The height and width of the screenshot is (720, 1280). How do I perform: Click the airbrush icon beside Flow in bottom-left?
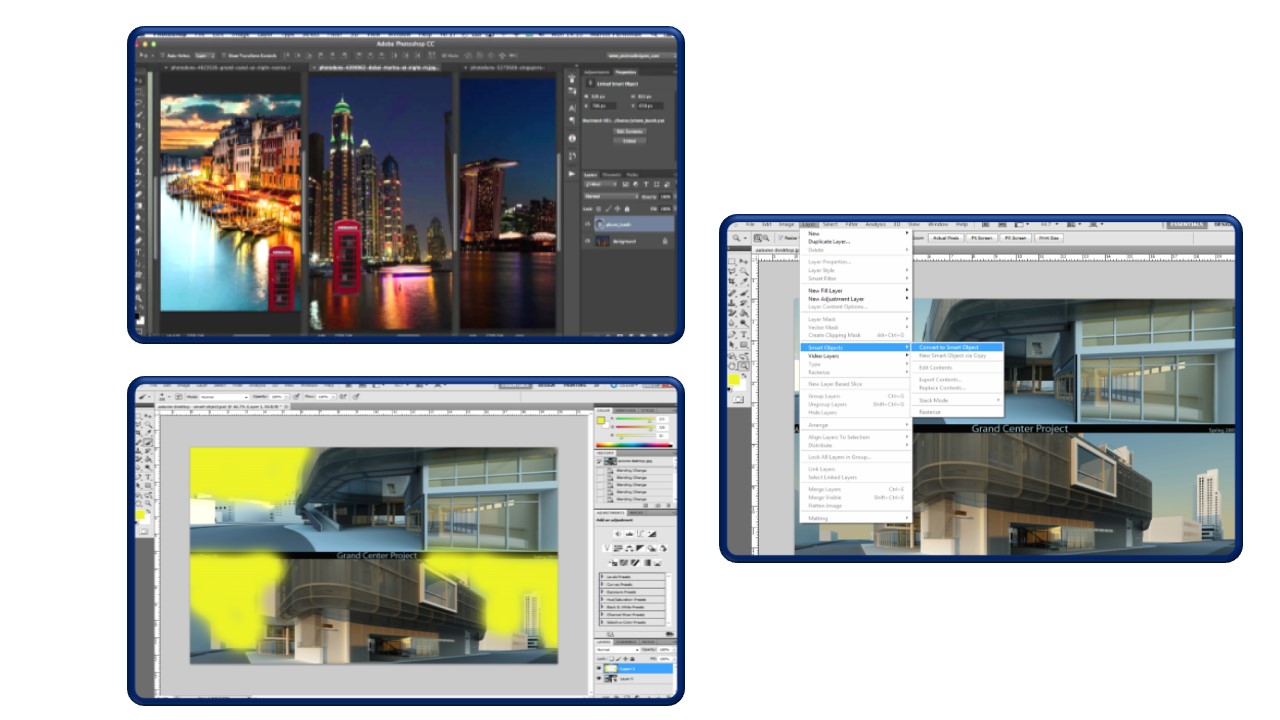[343, 396]
